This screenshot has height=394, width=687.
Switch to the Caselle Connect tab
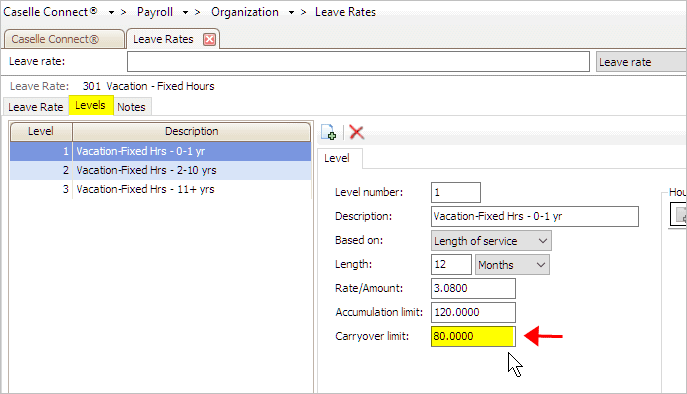(x=64, y=39)
